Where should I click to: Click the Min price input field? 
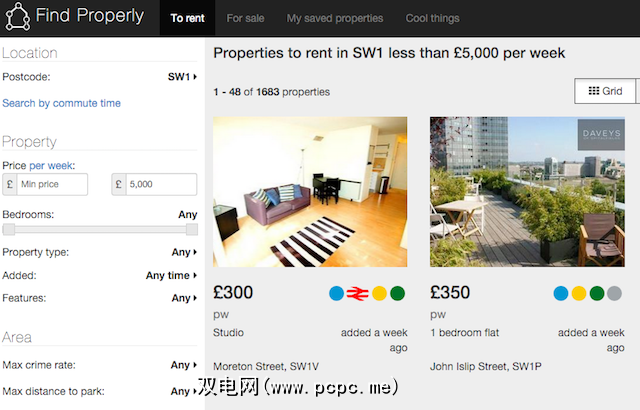pos(52,184)
